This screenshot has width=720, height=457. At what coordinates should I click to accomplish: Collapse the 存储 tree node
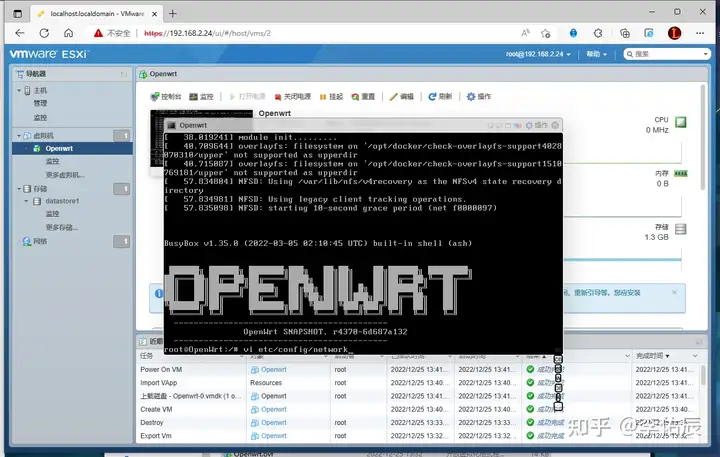coord(19,189)
